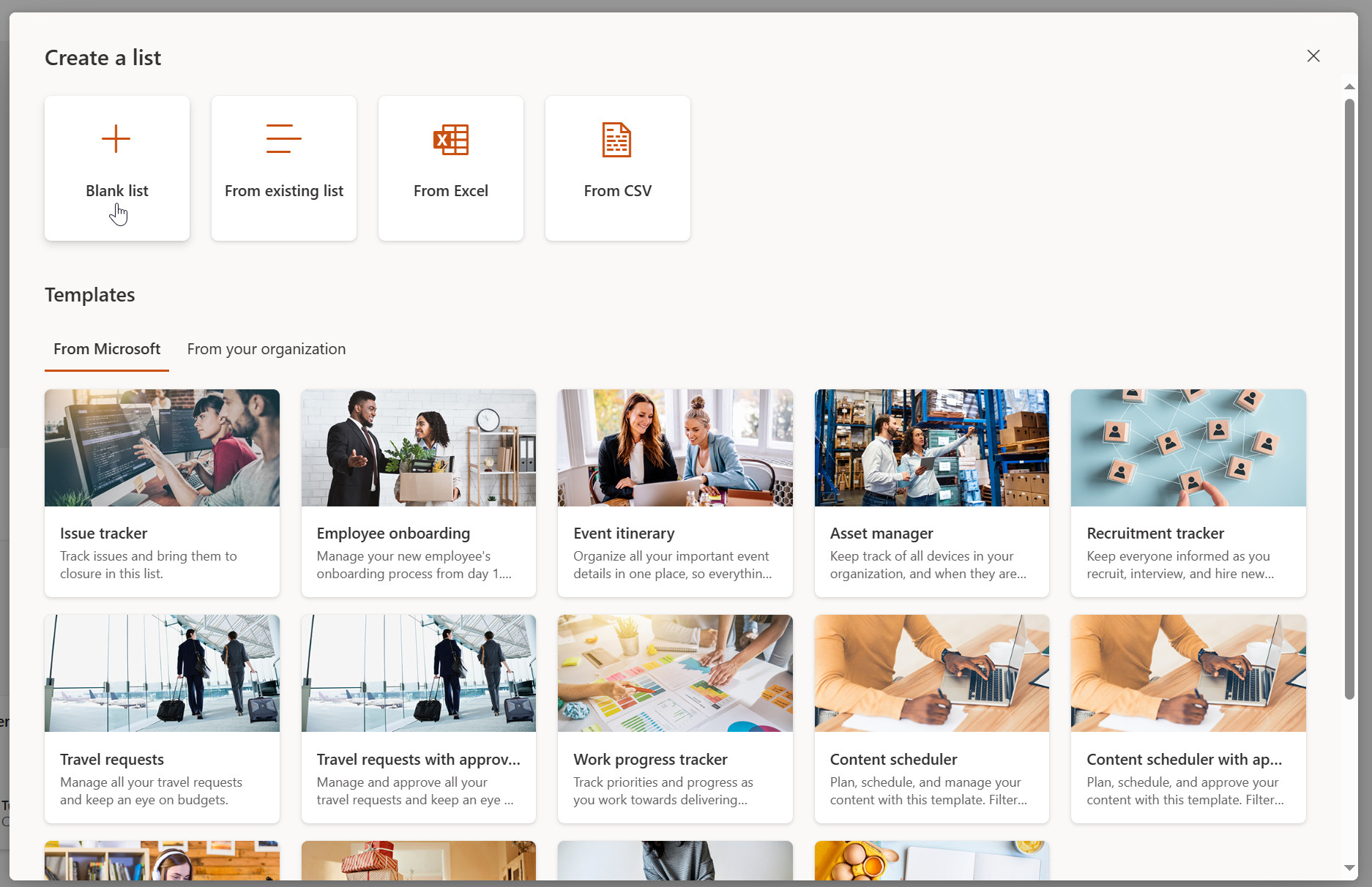Screen dimensions: 1372x887
Task: Click the Asset manager title
Action: [x=881, y=534]
